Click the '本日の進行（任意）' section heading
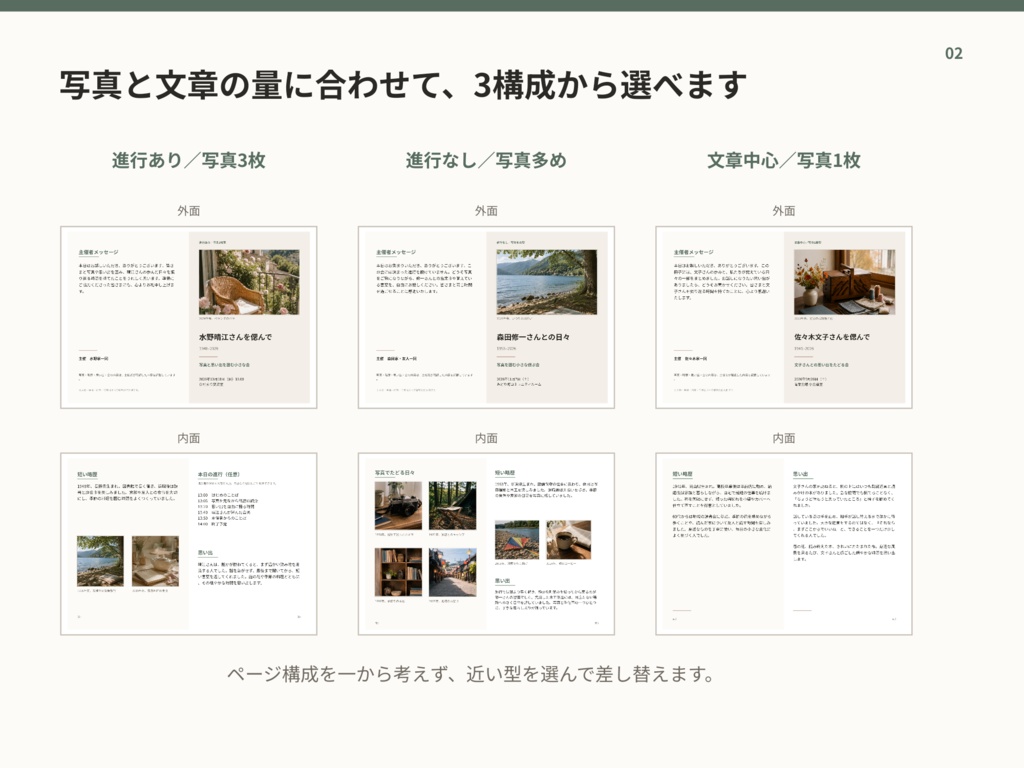 click(x=219, y=474)
